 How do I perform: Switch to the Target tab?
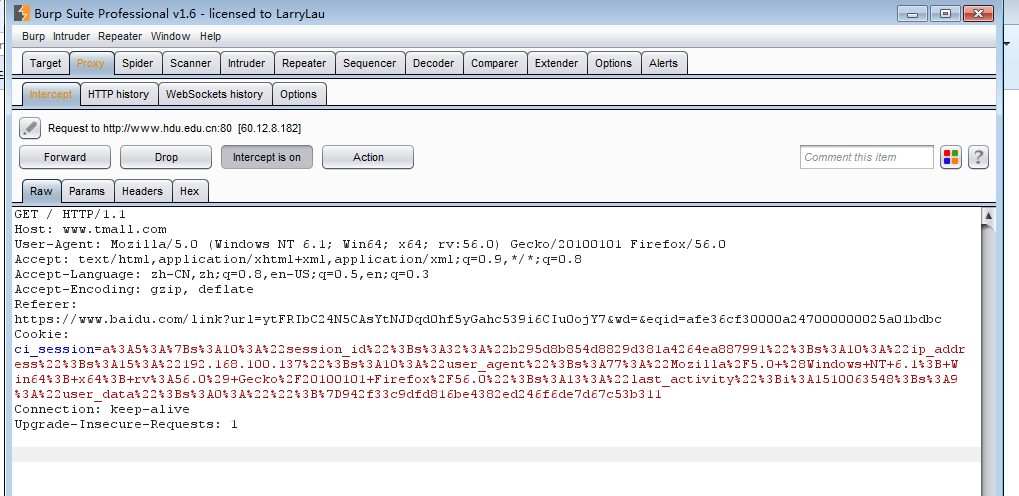coord(45,63)
